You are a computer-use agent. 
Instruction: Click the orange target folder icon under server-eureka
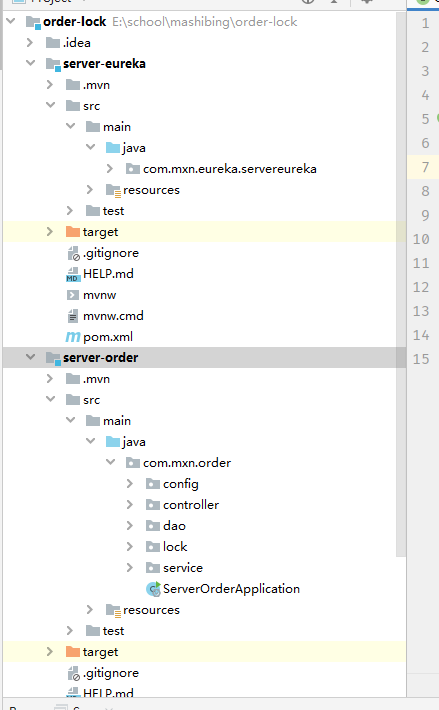pyautogui.click(x=73, y=232)
